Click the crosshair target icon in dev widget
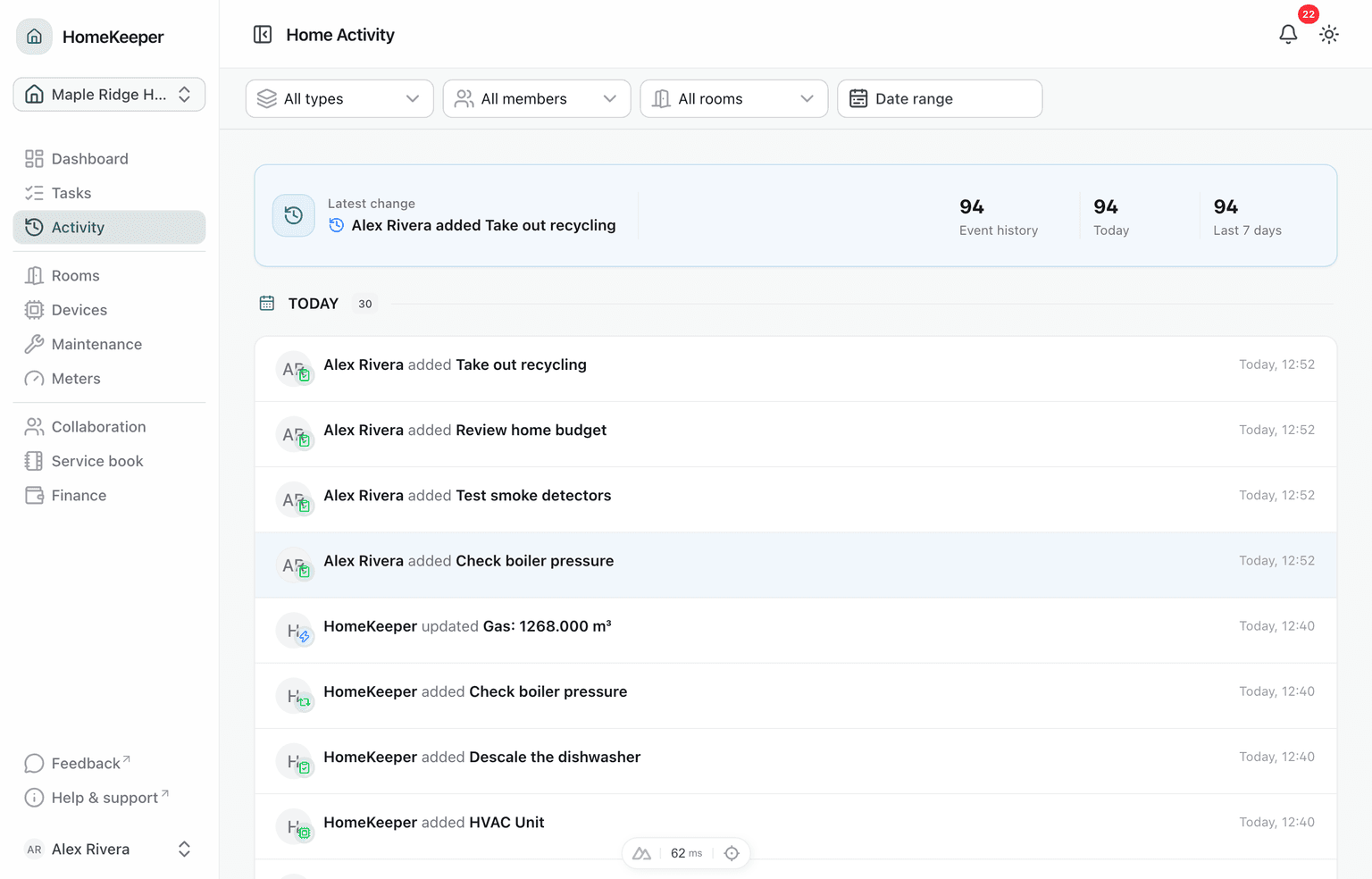 coord(732,853)
